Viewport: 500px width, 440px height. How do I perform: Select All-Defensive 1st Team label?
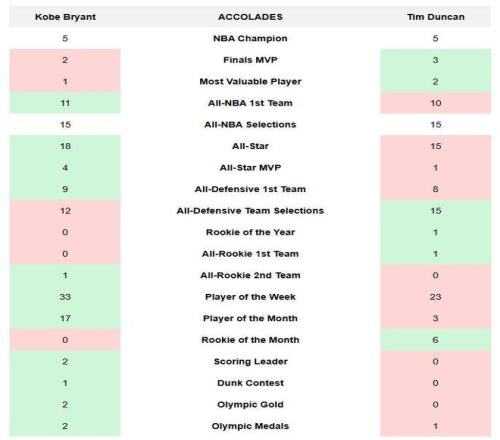(250, 189)
